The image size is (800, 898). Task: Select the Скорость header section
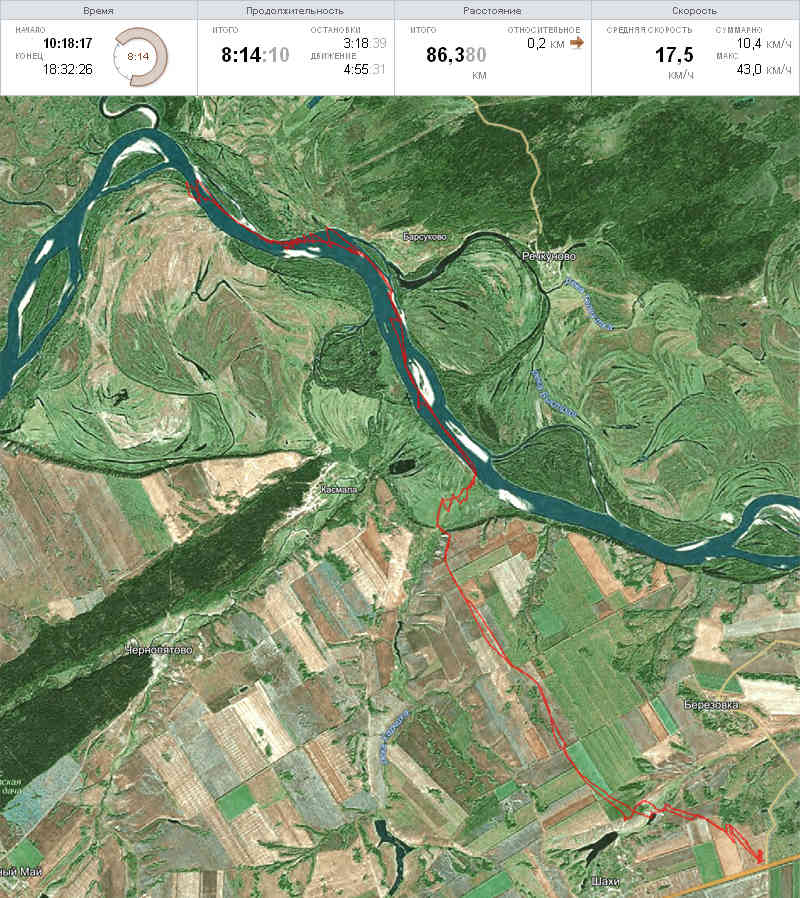click(x=695, y=10)
